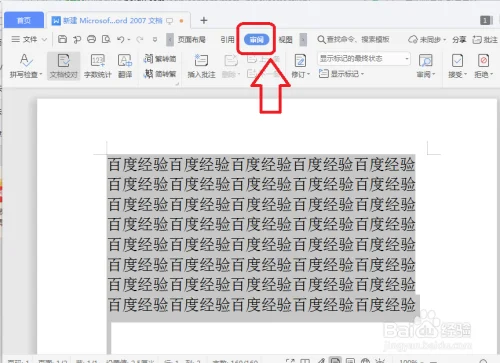500x363 pixels.
Task: Click the 接受 accept change icon
Action: pyautogui.click(x=457, y=61)
